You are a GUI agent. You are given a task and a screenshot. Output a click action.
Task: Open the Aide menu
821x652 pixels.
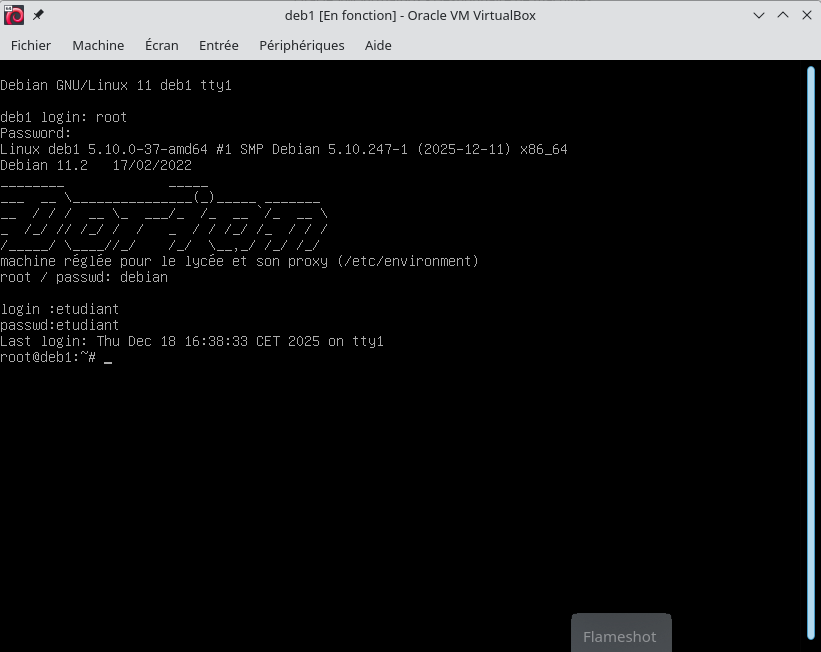378,45
